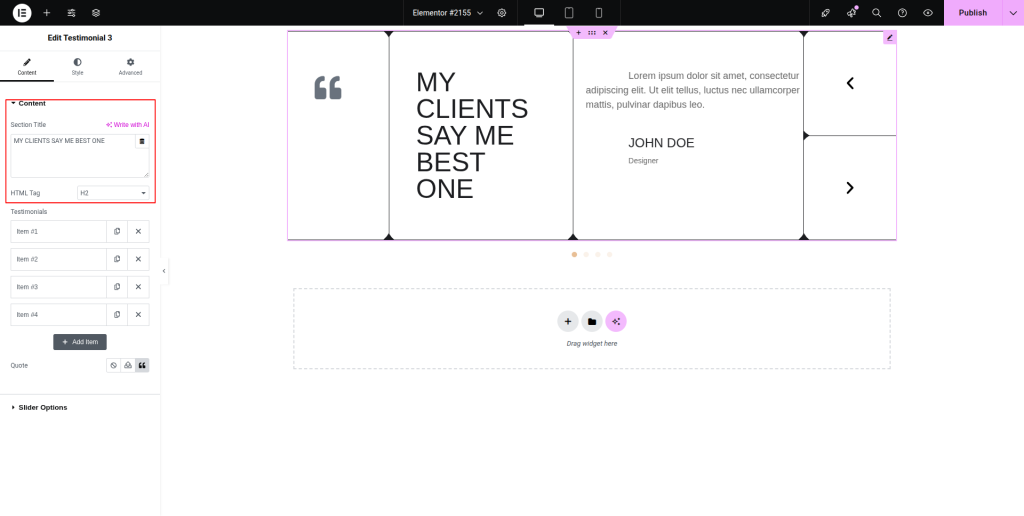Viewport: 1024px width, 516px height.
Task: Remove testimonial Item #3
Action: (x=138, y=287)
